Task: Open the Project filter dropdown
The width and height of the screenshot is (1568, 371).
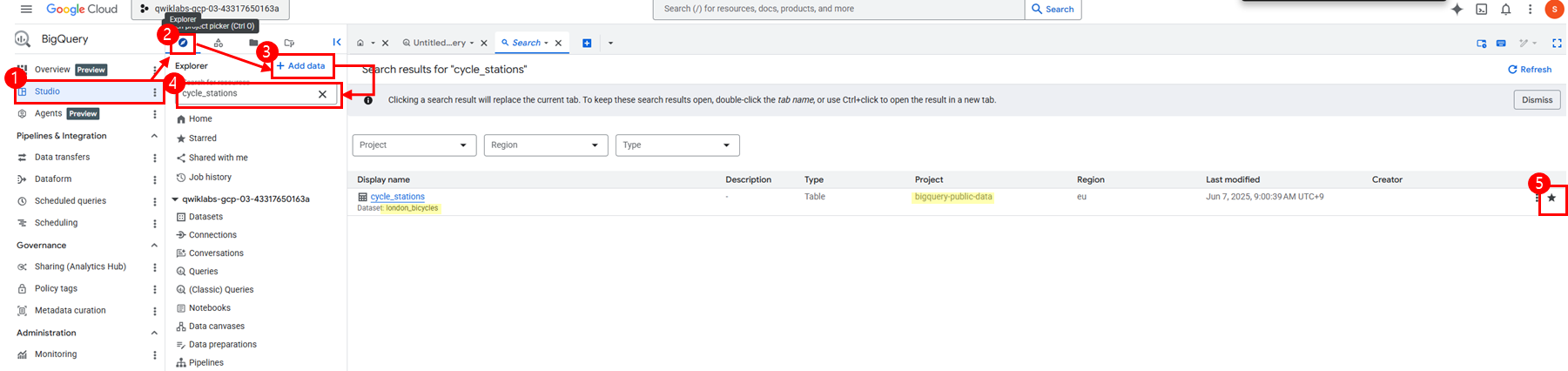Action: (x=414, y=145)
